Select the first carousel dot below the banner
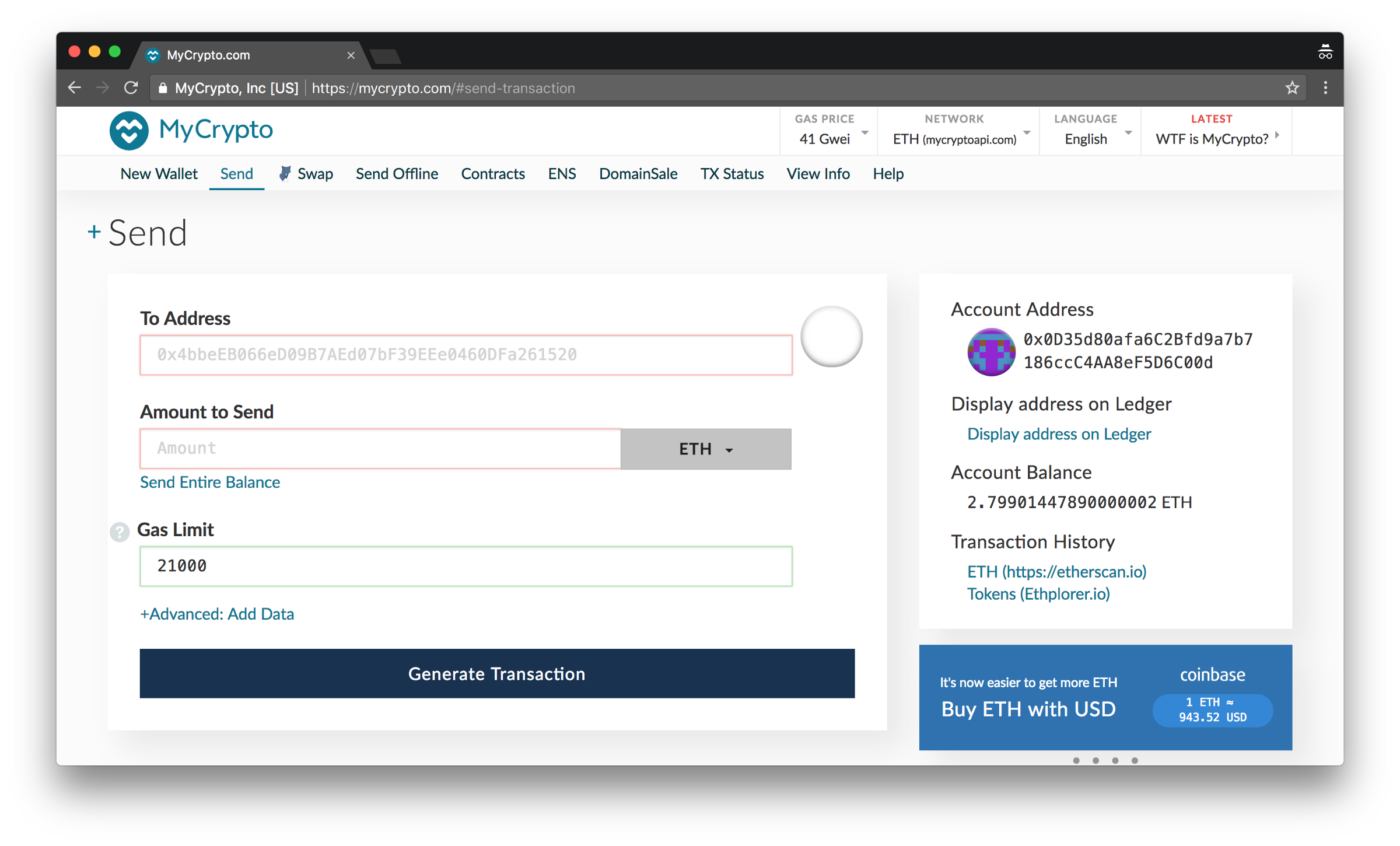Screen dimensions: 1400x846 [1076, 760]
